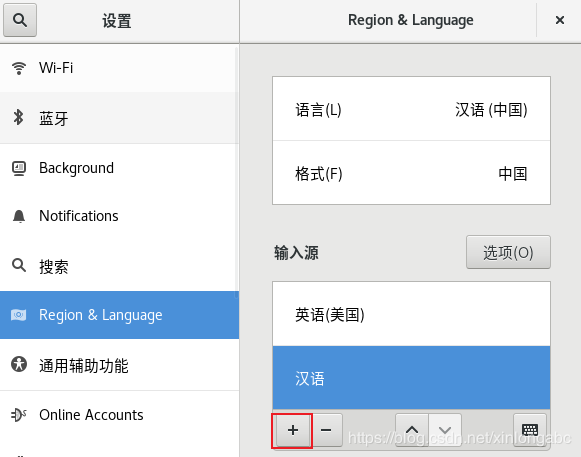Select 英语(美国) input source

(411, 314)
